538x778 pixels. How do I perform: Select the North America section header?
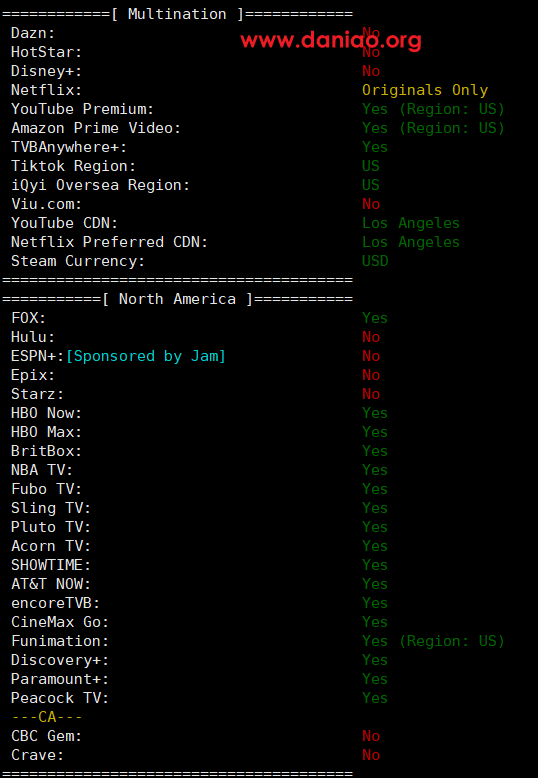[x=177, y=299]
